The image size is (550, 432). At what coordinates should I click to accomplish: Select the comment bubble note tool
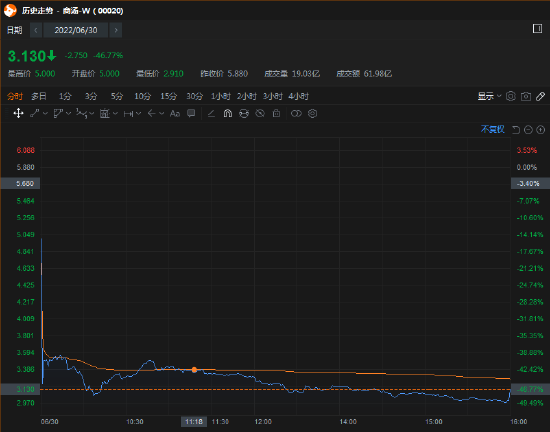coord(191,113)
